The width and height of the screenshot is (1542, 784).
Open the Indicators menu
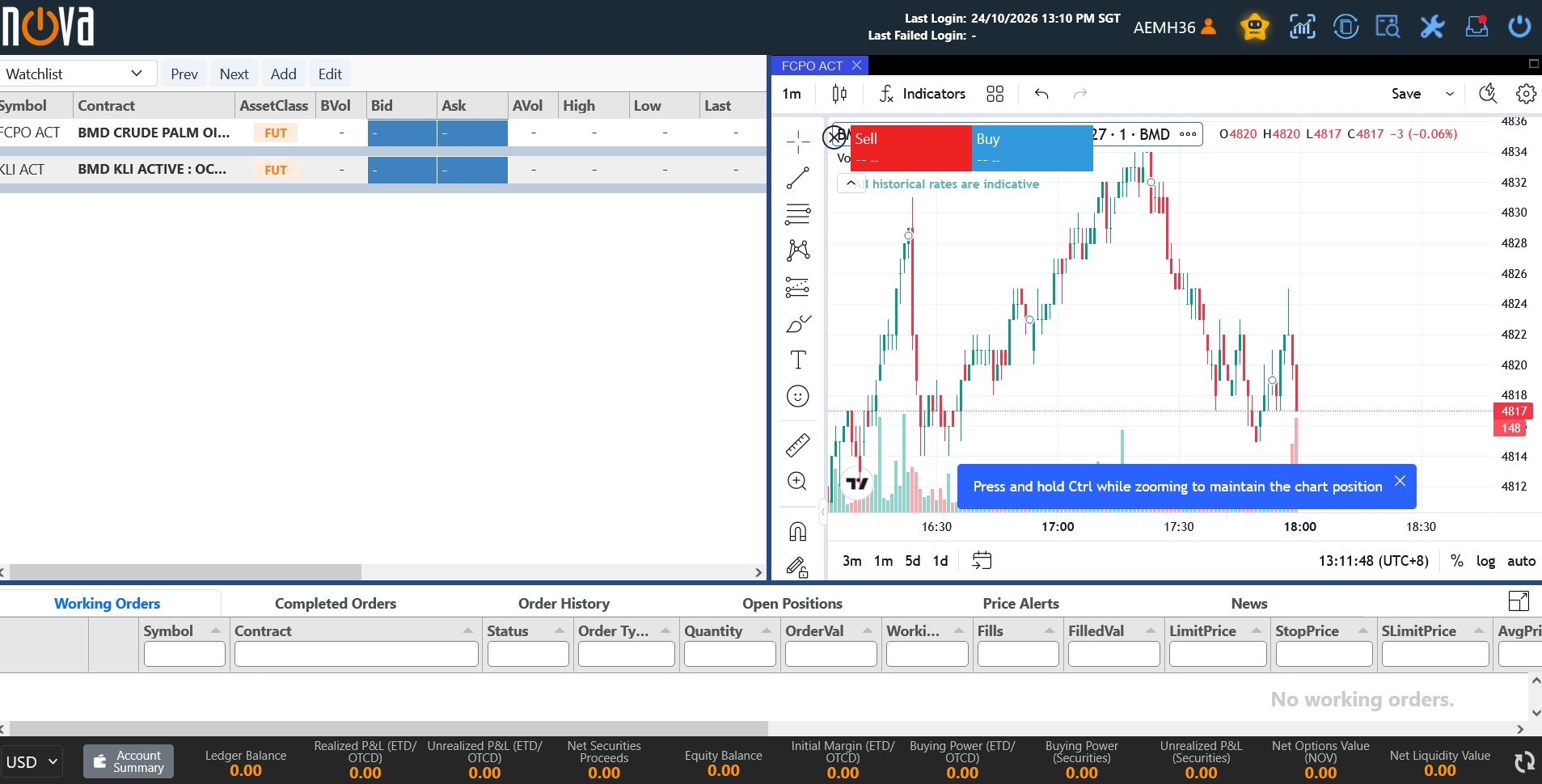click(923, 94)
